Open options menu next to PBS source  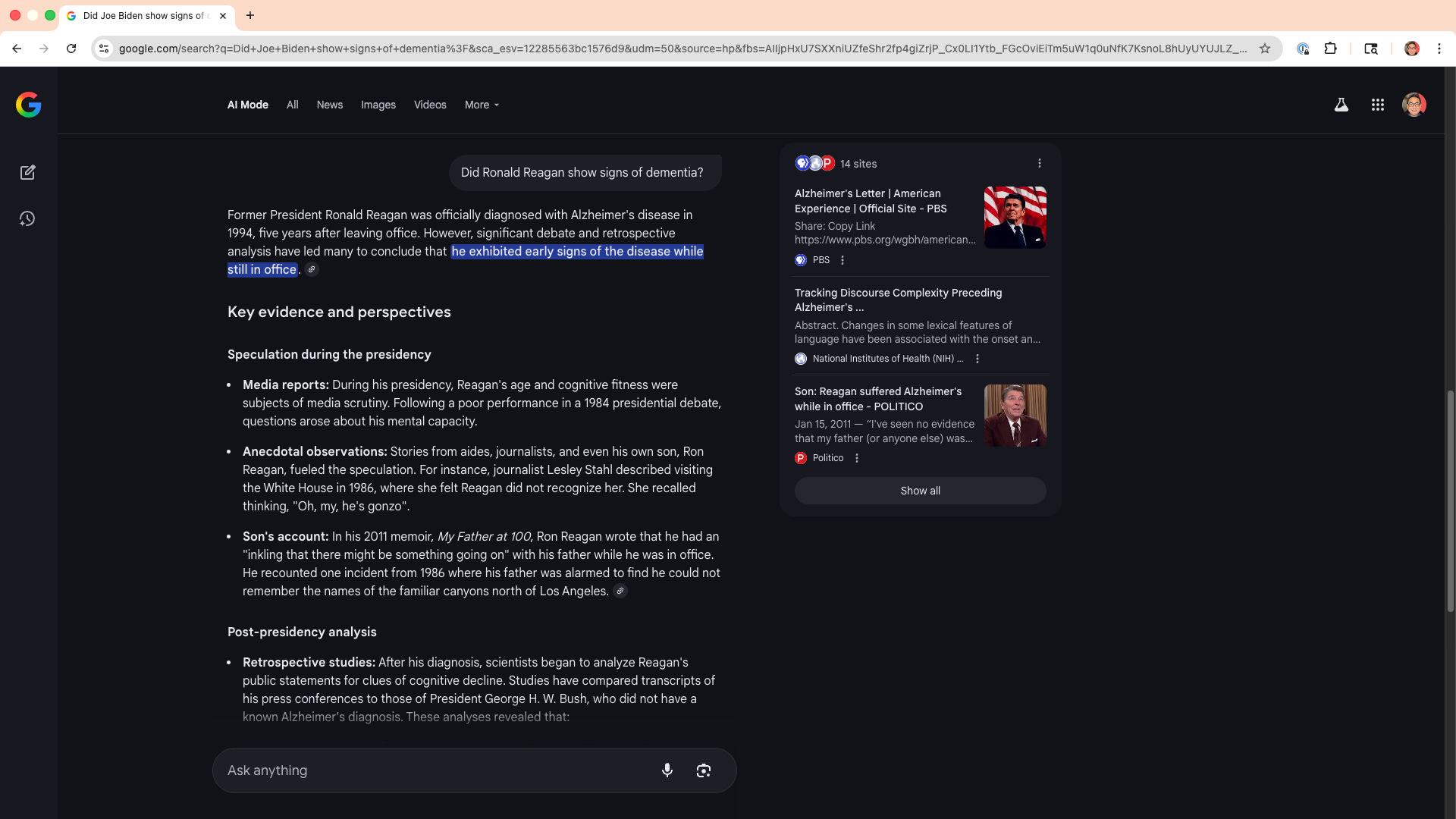pyautogui.click(x=842, y=260)
